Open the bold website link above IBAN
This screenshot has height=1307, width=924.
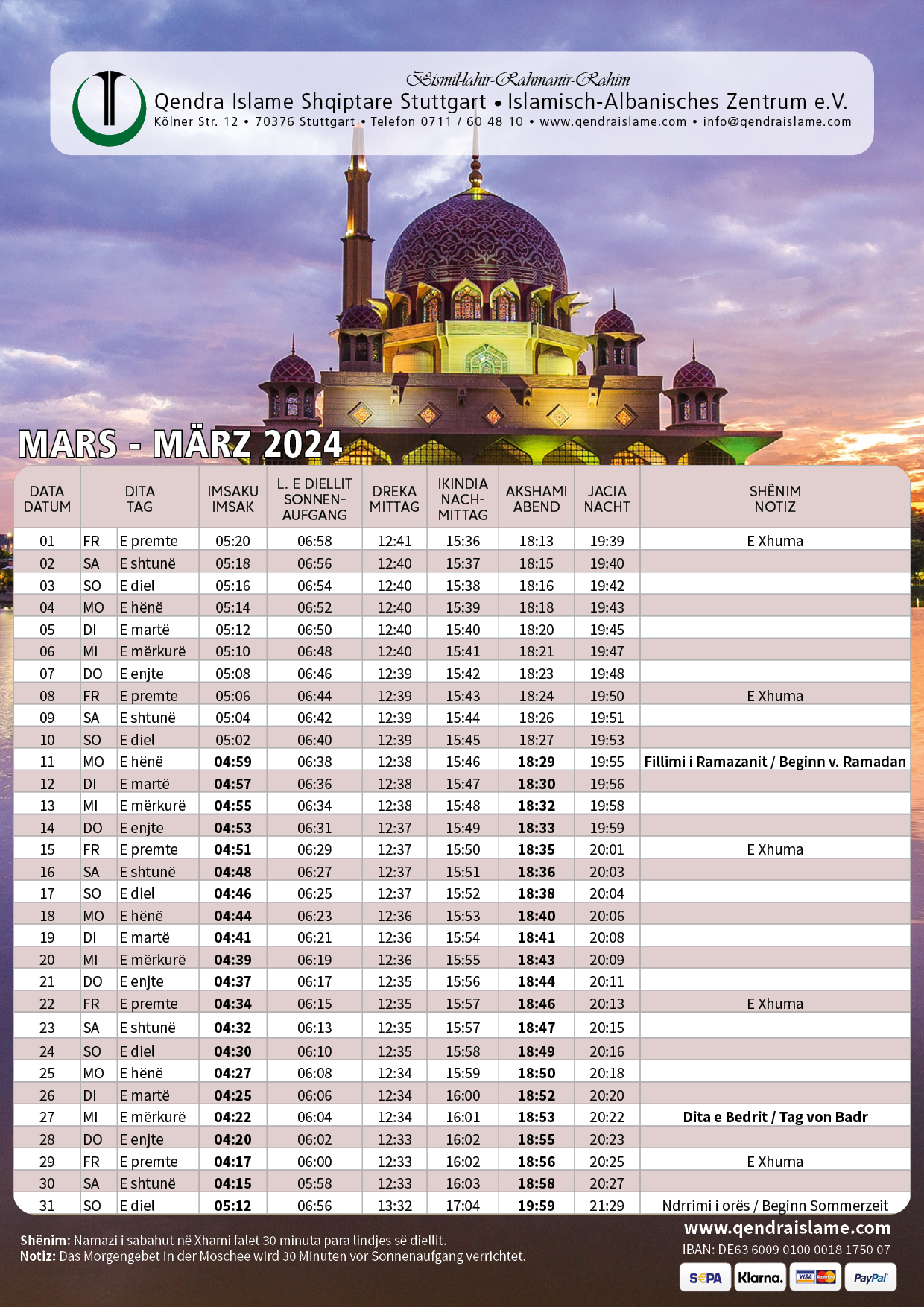click(x=787, y=1228)
